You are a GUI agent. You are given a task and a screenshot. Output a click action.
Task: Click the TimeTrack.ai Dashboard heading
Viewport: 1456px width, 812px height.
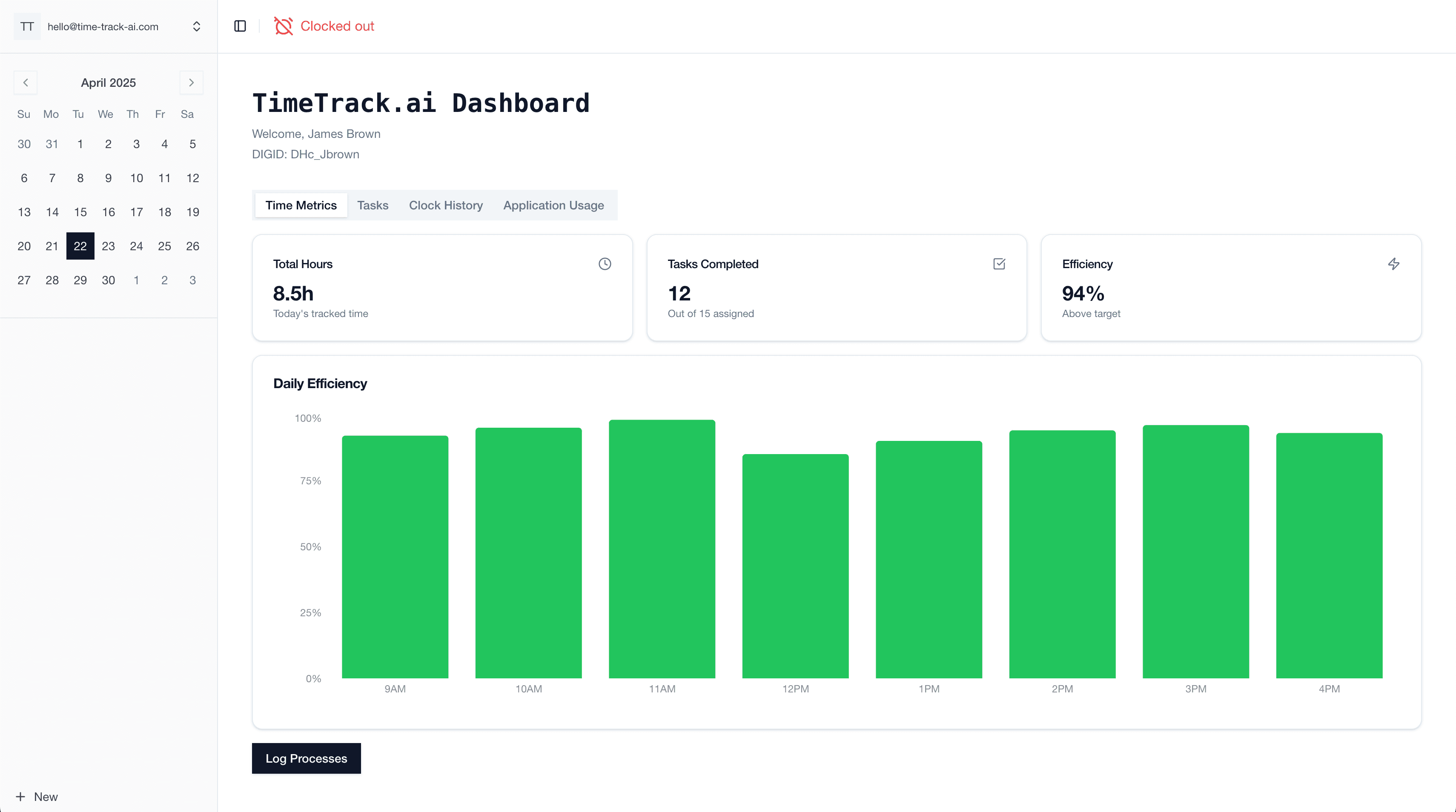[421, 103]
